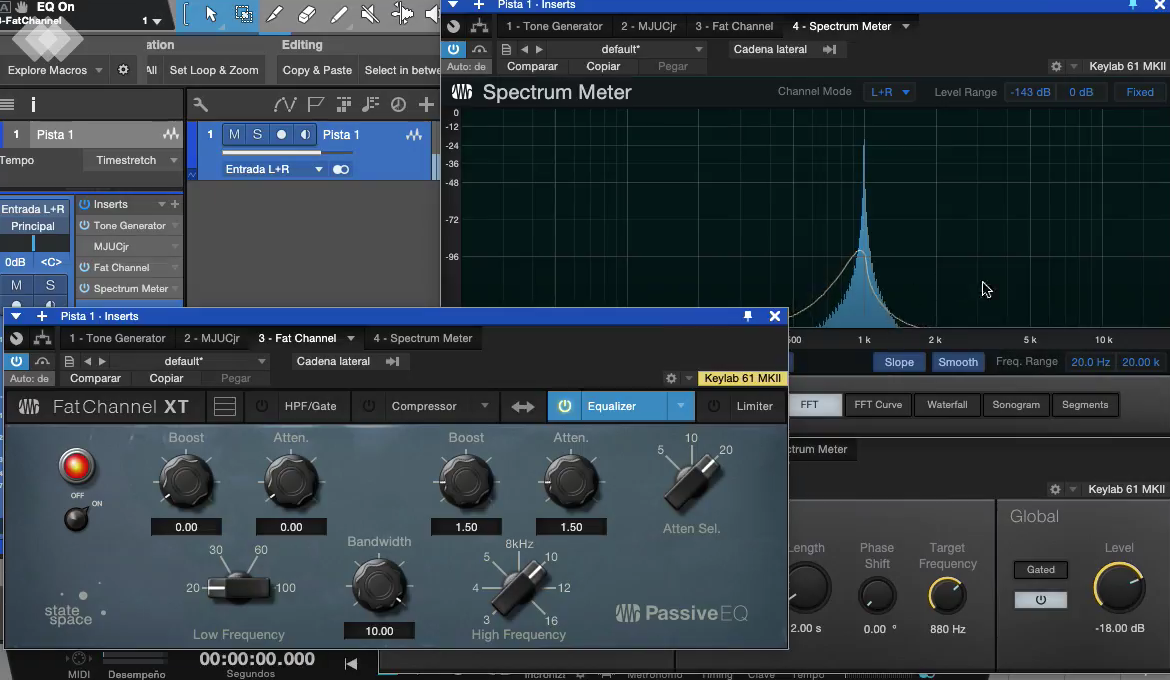The height and width of the screenshot is (680, 1170).
Task: Select the Waterfall display mode
Action: pyautogui.click(x=947, y=405)
